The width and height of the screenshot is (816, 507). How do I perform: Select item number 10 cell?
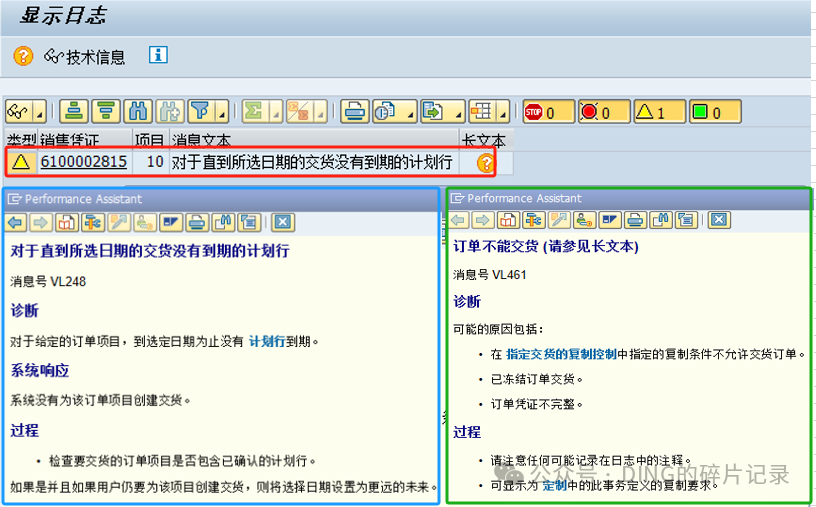point(150,162)
